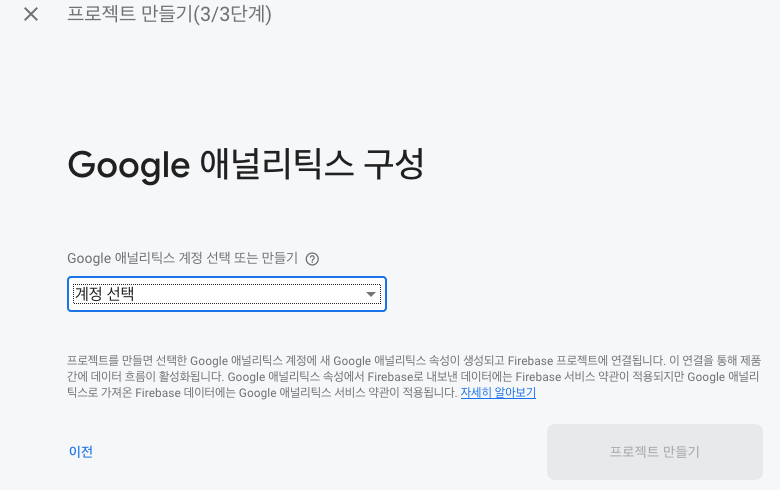780x490 pixels.
Task: Click the dropdown arrow in account selector
Action: (371, 294)
